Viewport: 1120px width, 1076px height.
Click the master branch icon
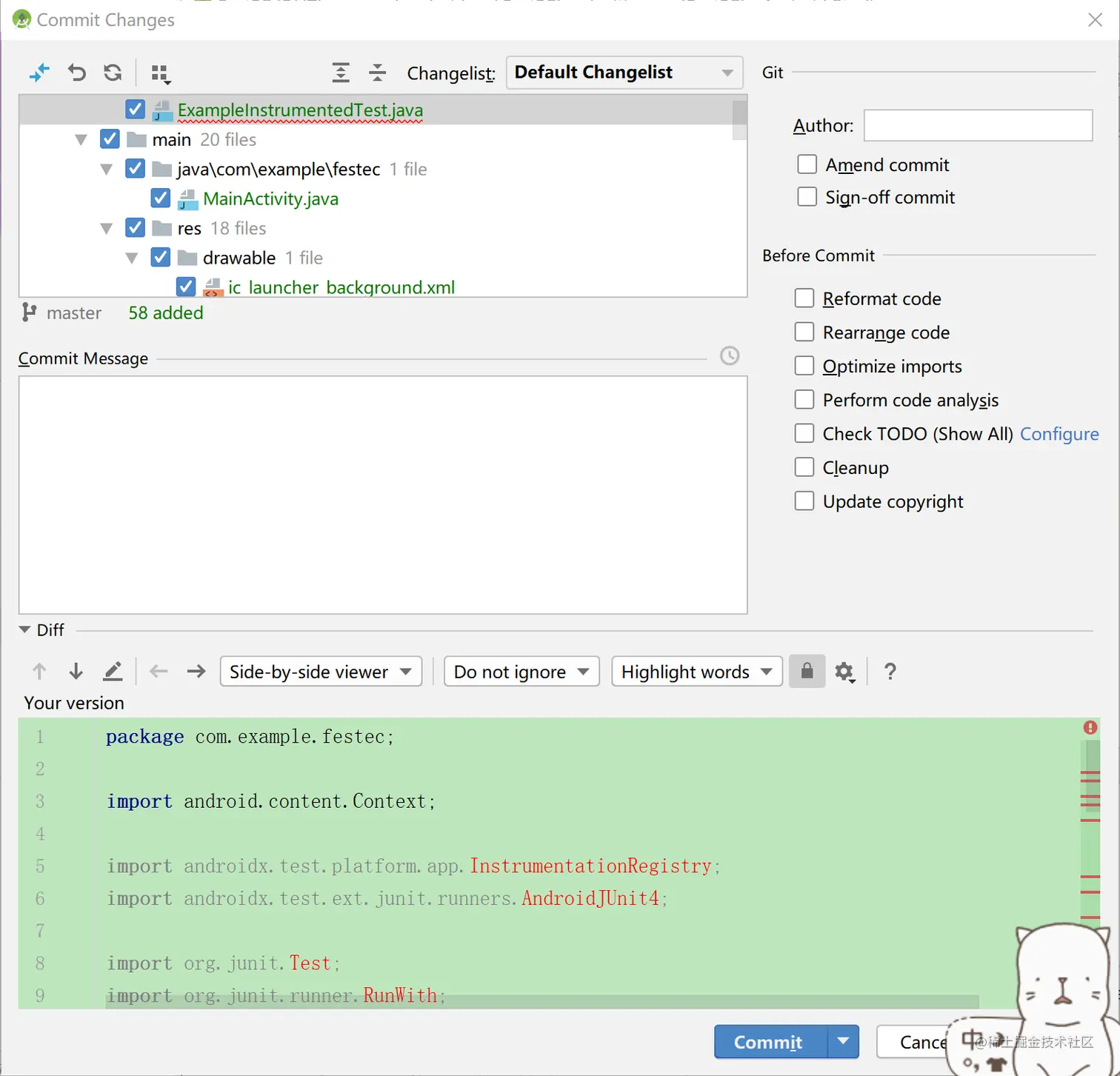(x=29, y=313)
